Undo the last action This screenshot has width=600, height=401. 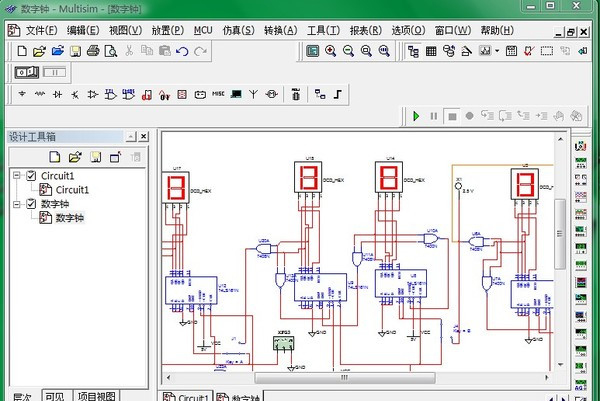[x=183, y=51]
